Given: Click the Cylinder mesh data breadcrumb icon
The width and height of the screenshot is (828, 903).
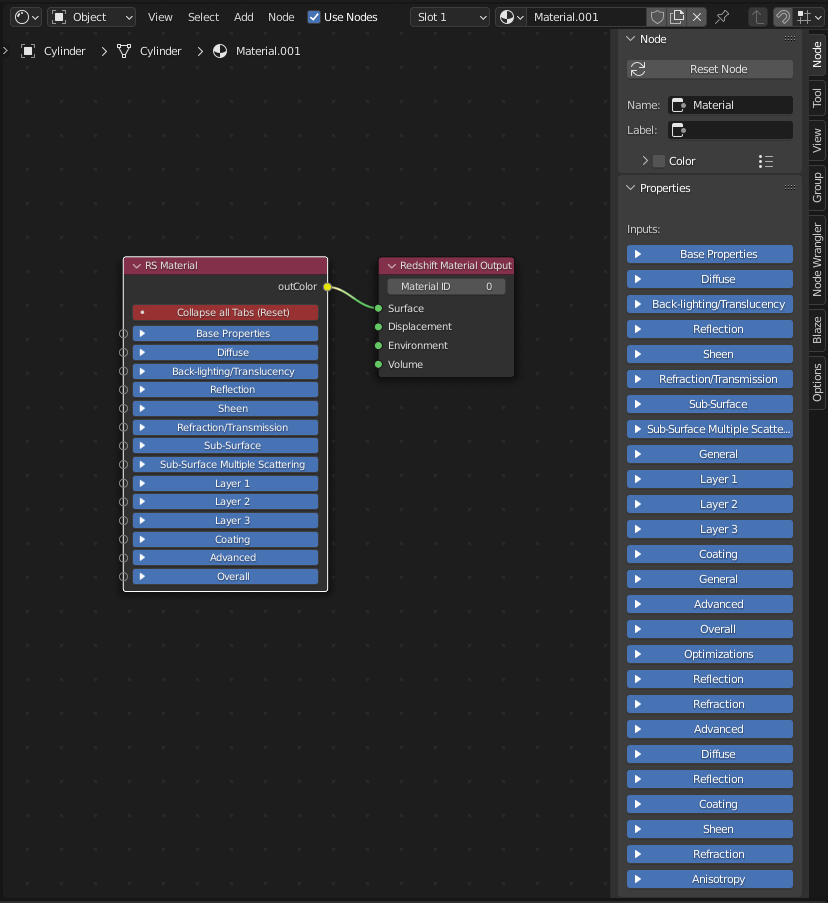Looking at the screenshot, I should click(124, 51).
